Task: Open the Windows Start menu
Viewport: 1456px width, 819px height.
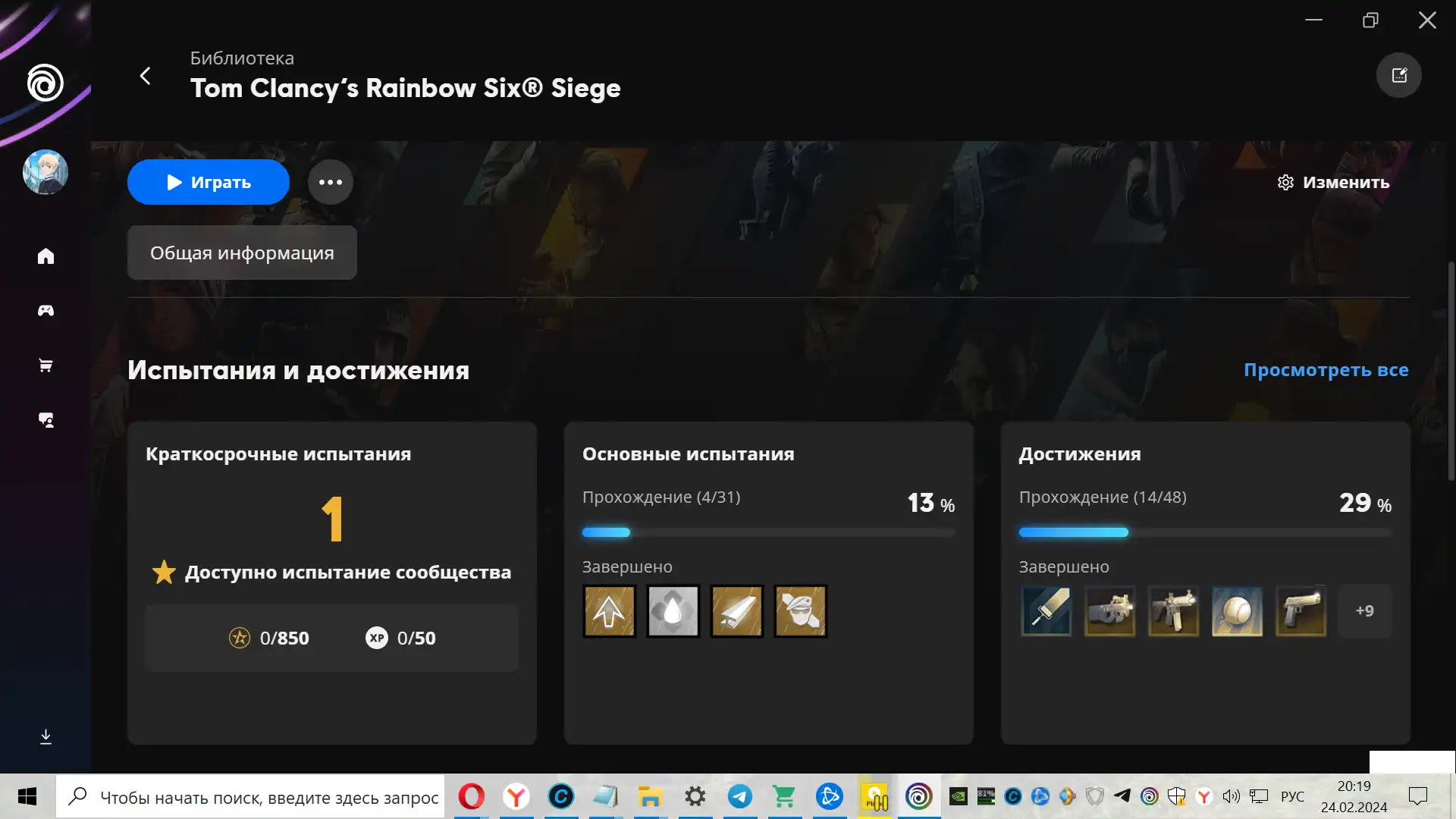Action: click(27, 796)
